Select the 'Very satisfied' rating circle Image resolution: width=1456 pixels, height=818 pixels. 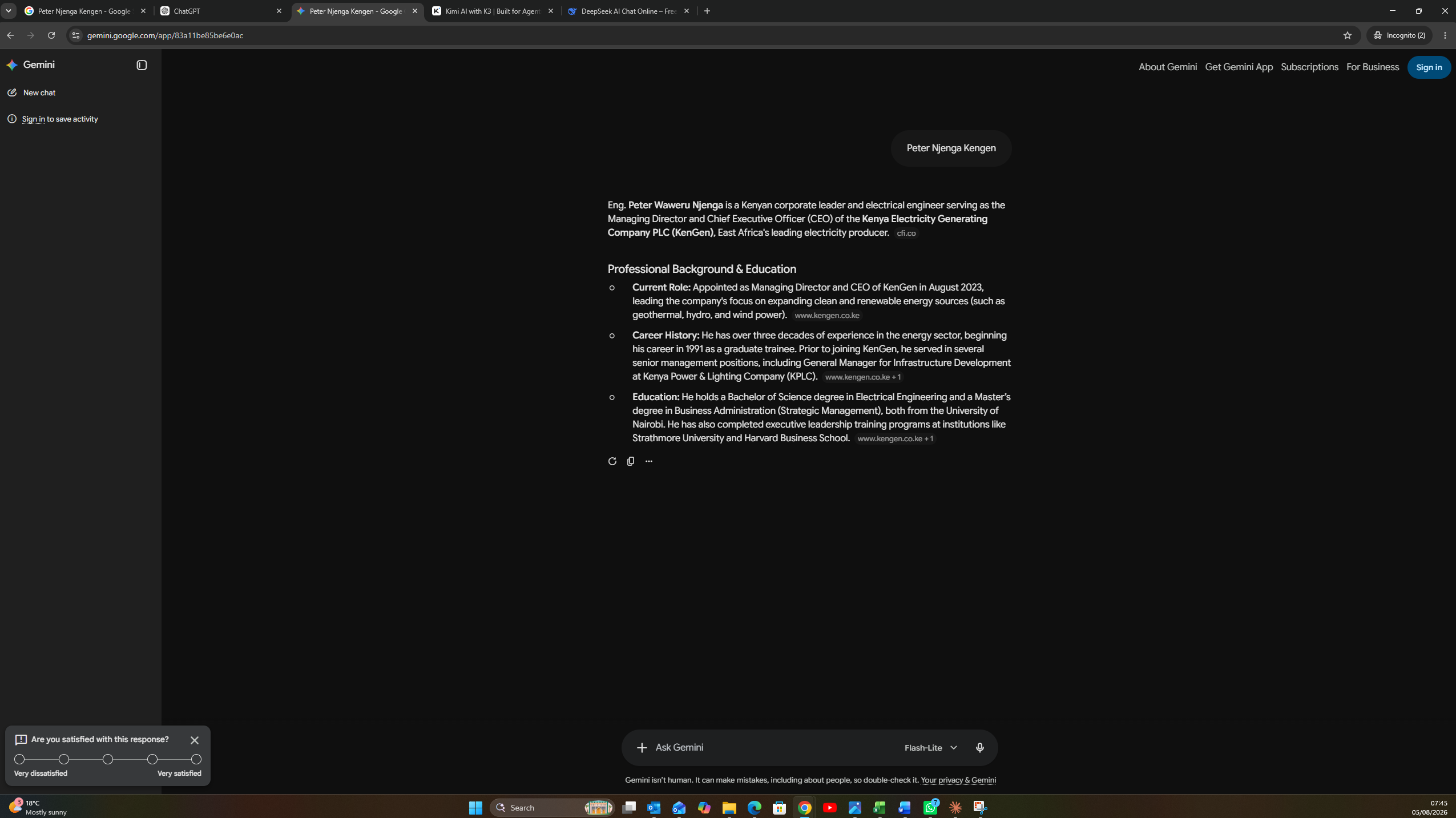(196, 759)
